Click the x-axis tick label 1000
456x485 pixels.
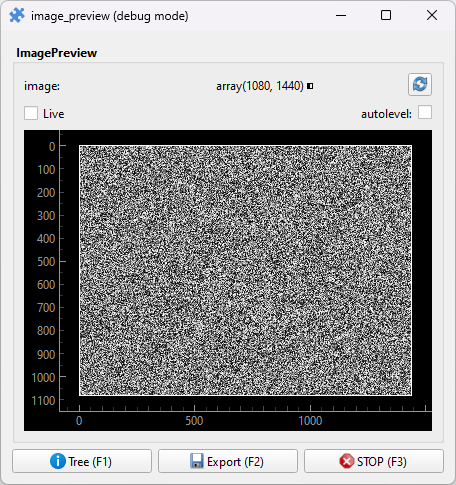(x=310, y=421)
